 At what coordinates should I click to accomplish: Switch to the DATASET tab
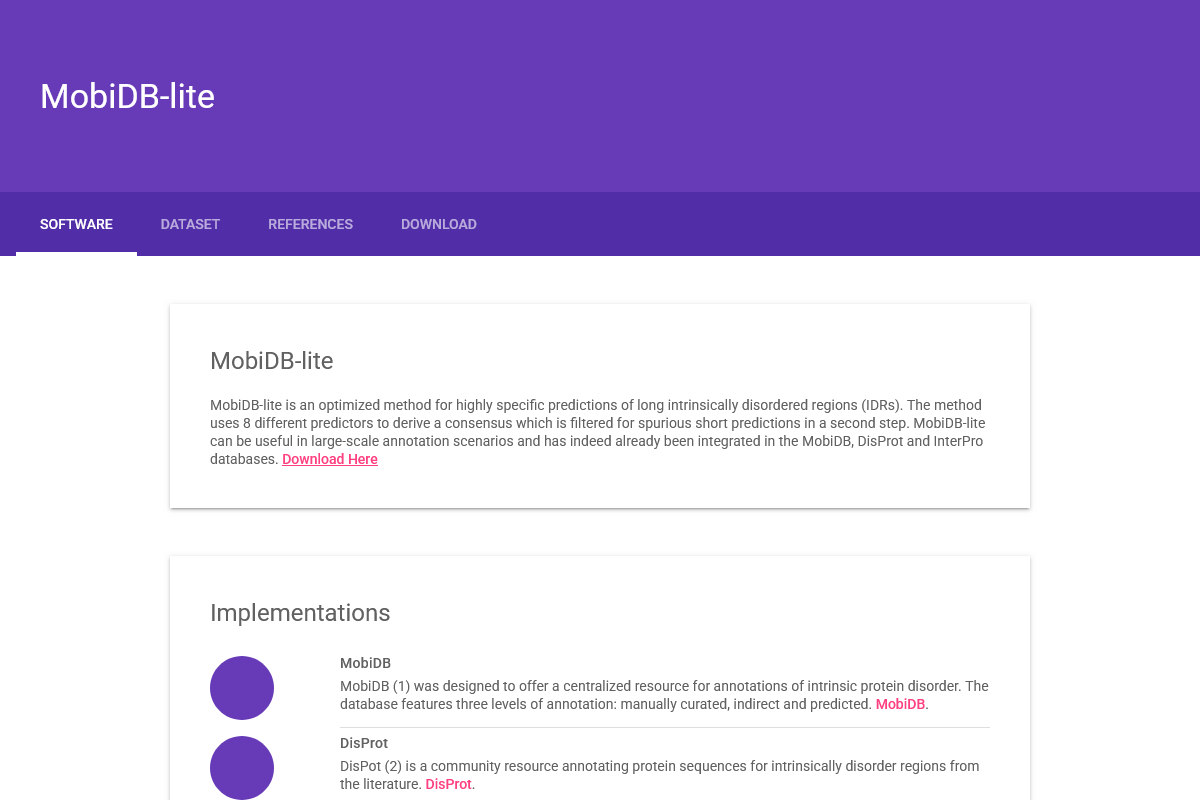[x=190, y=224]
